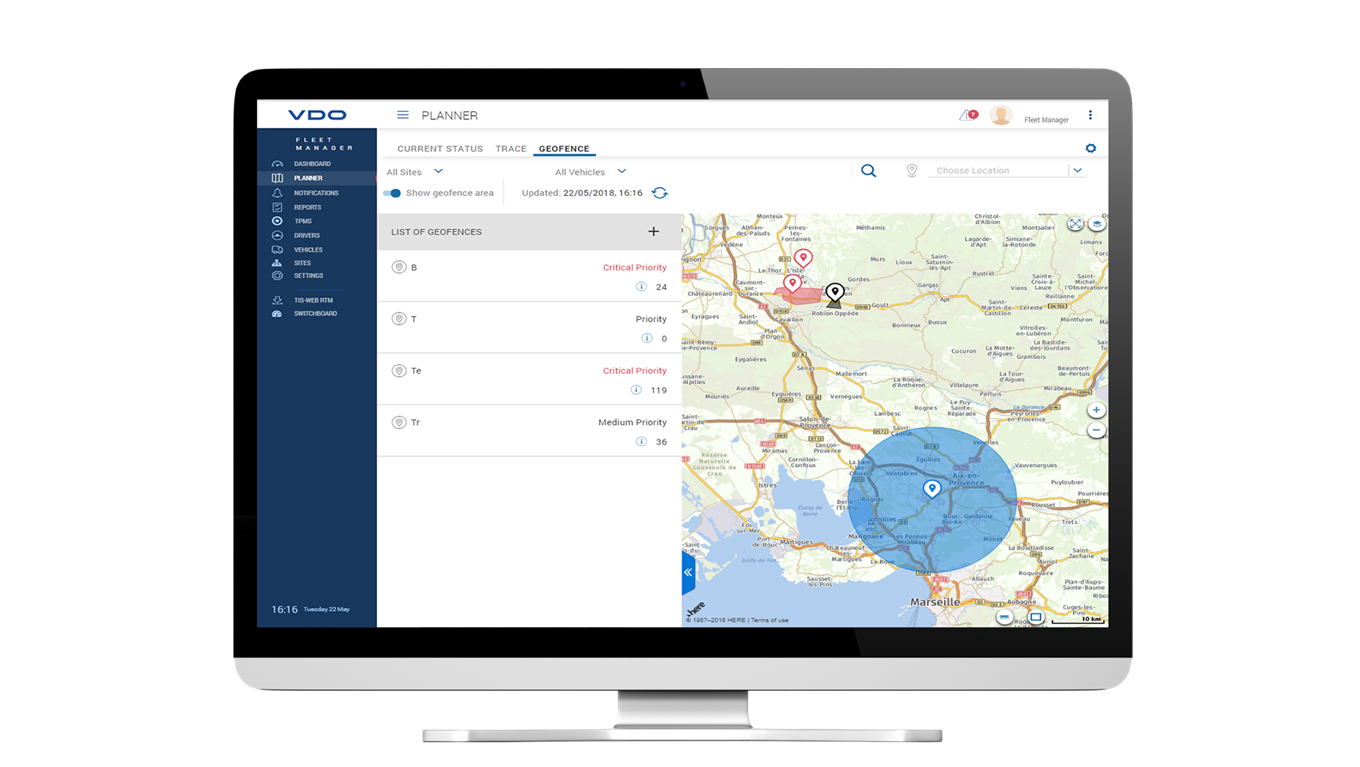This screenshot has height=767, width=1360.
Task: Click the info icon for geofence B
Action: click(x=641, y=287)
